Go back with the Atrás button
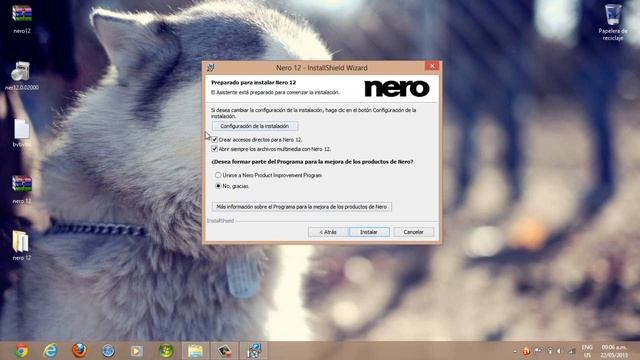 click(x=328, y=232)
